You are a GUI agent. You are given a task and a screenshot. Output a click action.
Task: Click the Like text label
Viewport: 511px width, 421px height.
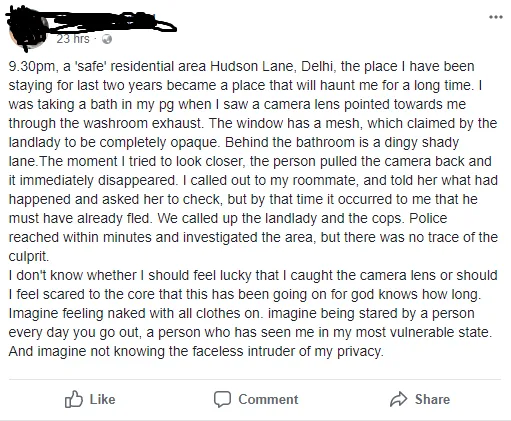point(102,399)
